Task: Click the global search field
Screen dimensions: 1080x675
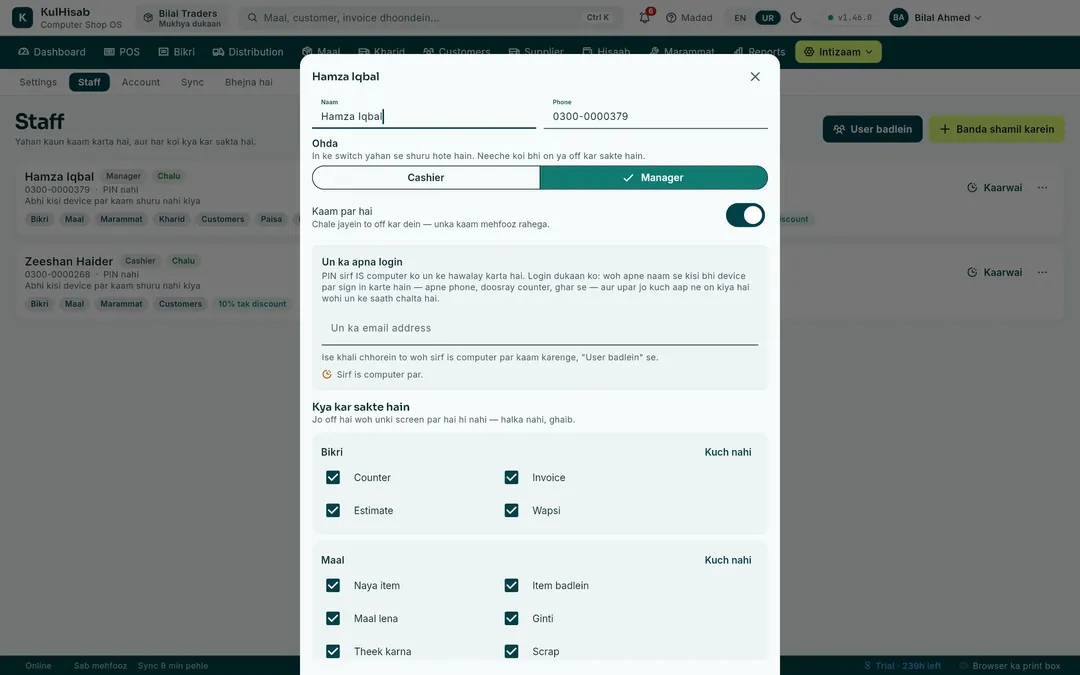Action: pos(430,17)
